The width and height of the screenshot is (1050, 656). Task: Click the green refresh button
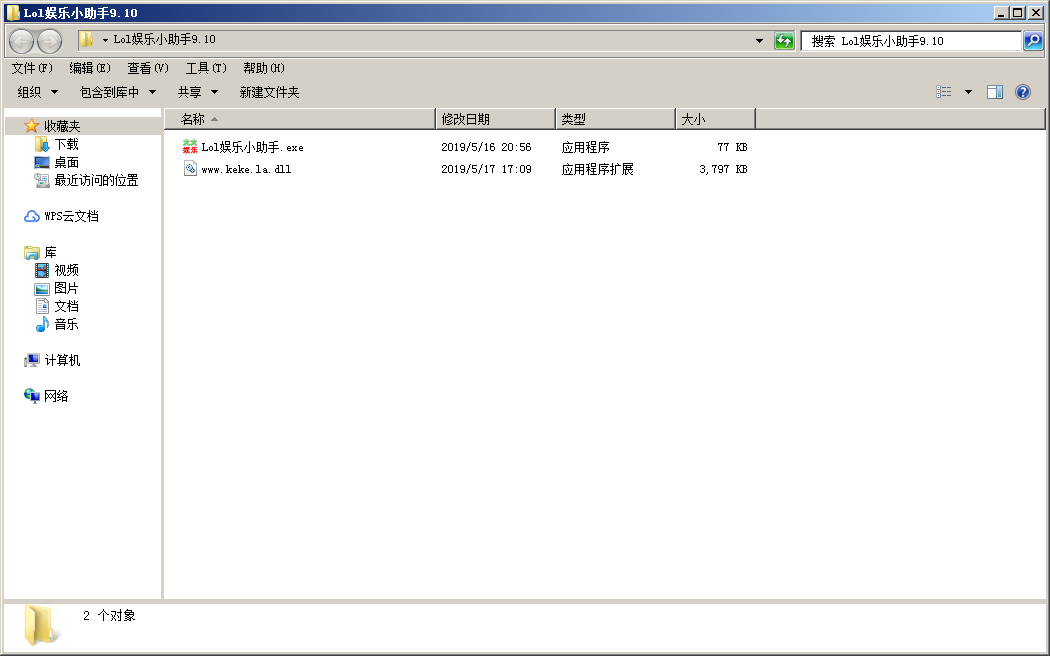click(783, 41)
